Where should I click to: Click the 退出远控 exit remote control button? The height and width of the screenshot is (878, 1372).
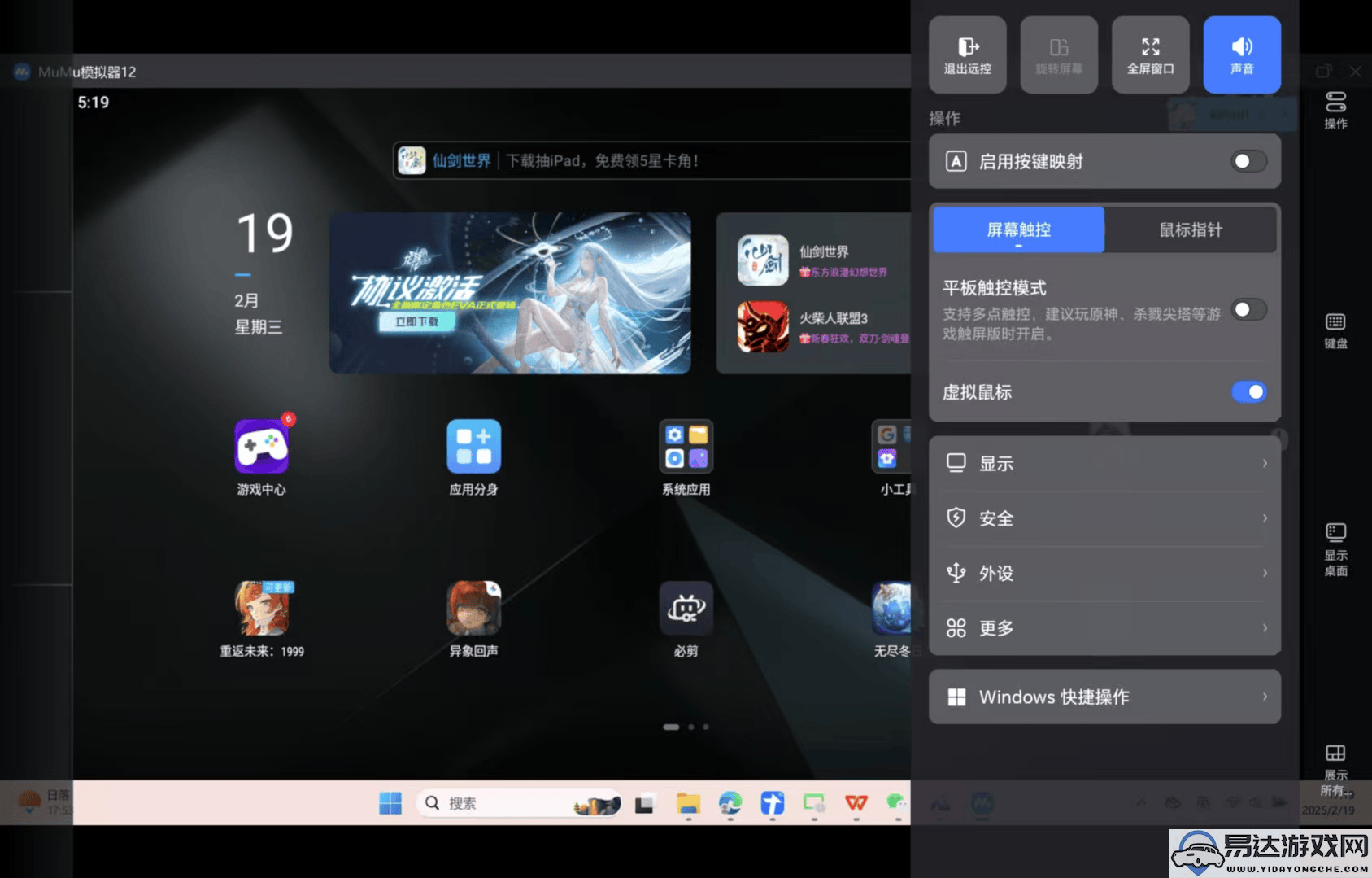967,55
